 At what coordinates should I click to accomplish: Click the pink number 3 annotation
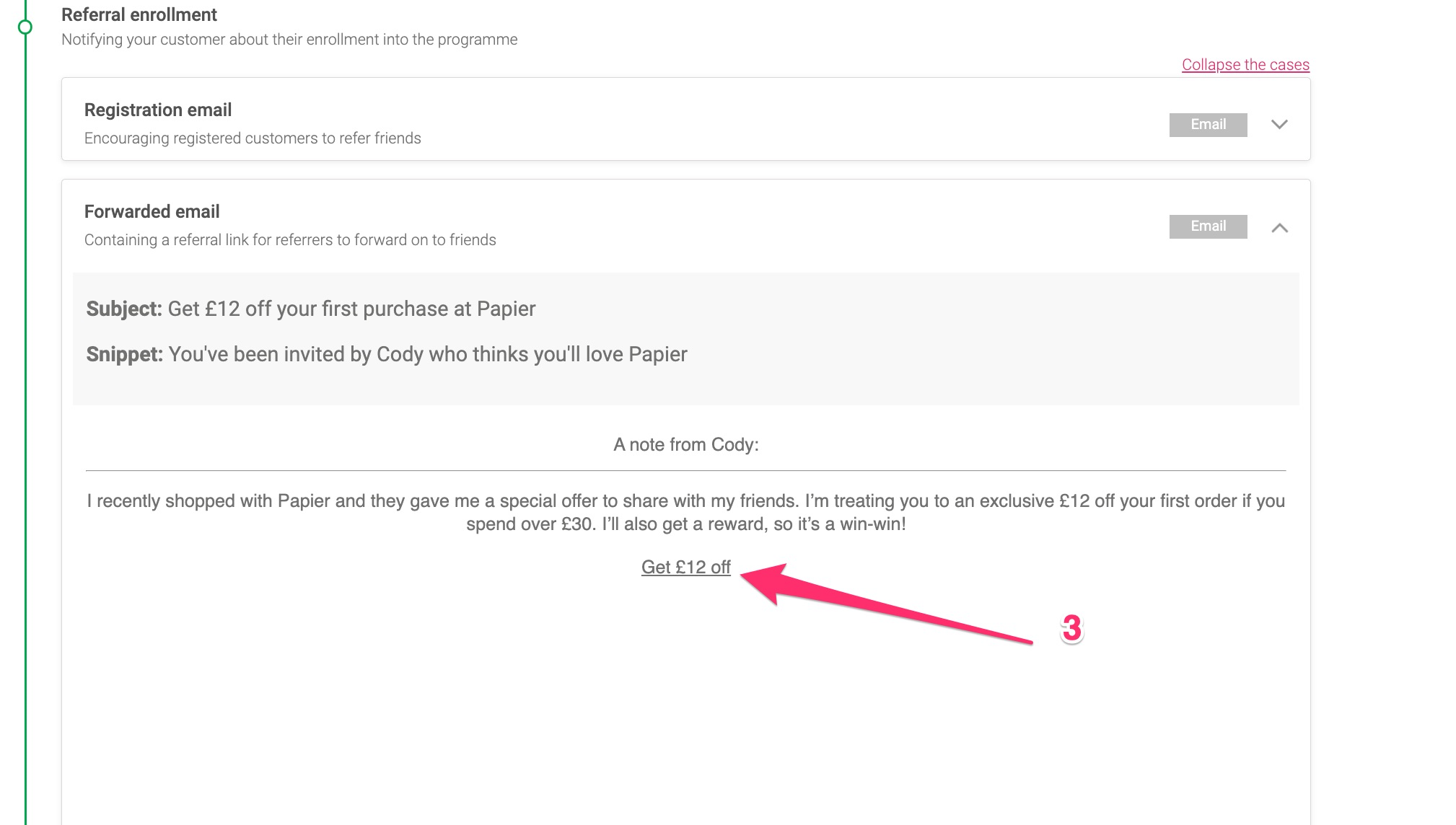(x=1071, y=629)
